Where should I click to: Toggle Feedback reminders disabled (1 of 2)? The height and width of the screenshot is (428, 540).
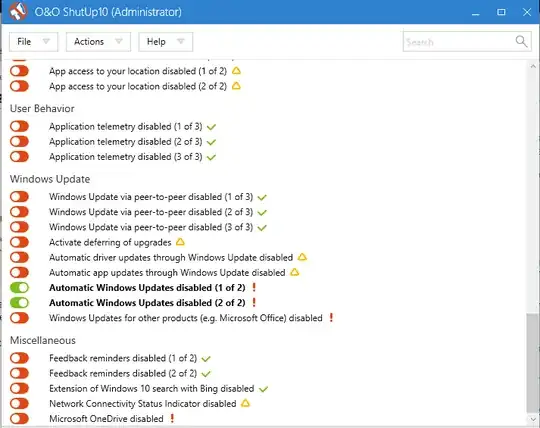coord(19,358)
